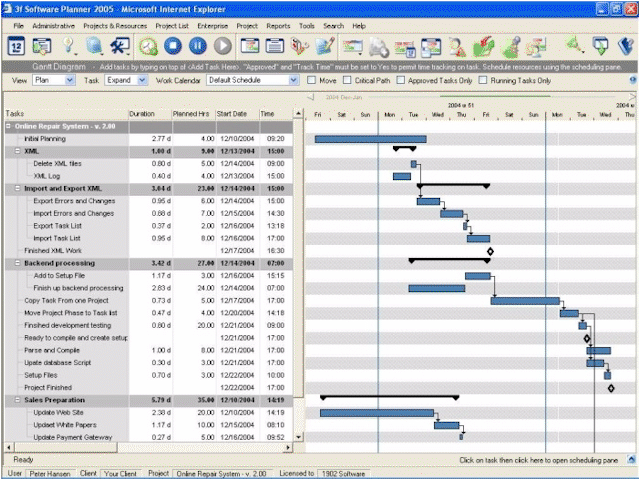Click the task list vertical scroll up arrow
This screenshot has height=480, width=640.
pos(298,113)
